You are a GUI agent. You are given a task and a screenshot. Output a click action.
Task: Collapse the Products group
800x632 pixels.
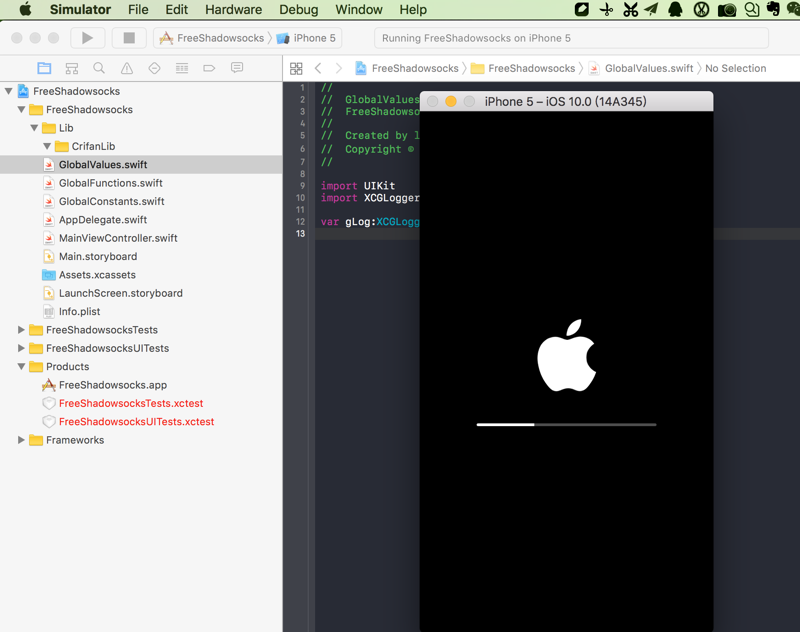22,367
